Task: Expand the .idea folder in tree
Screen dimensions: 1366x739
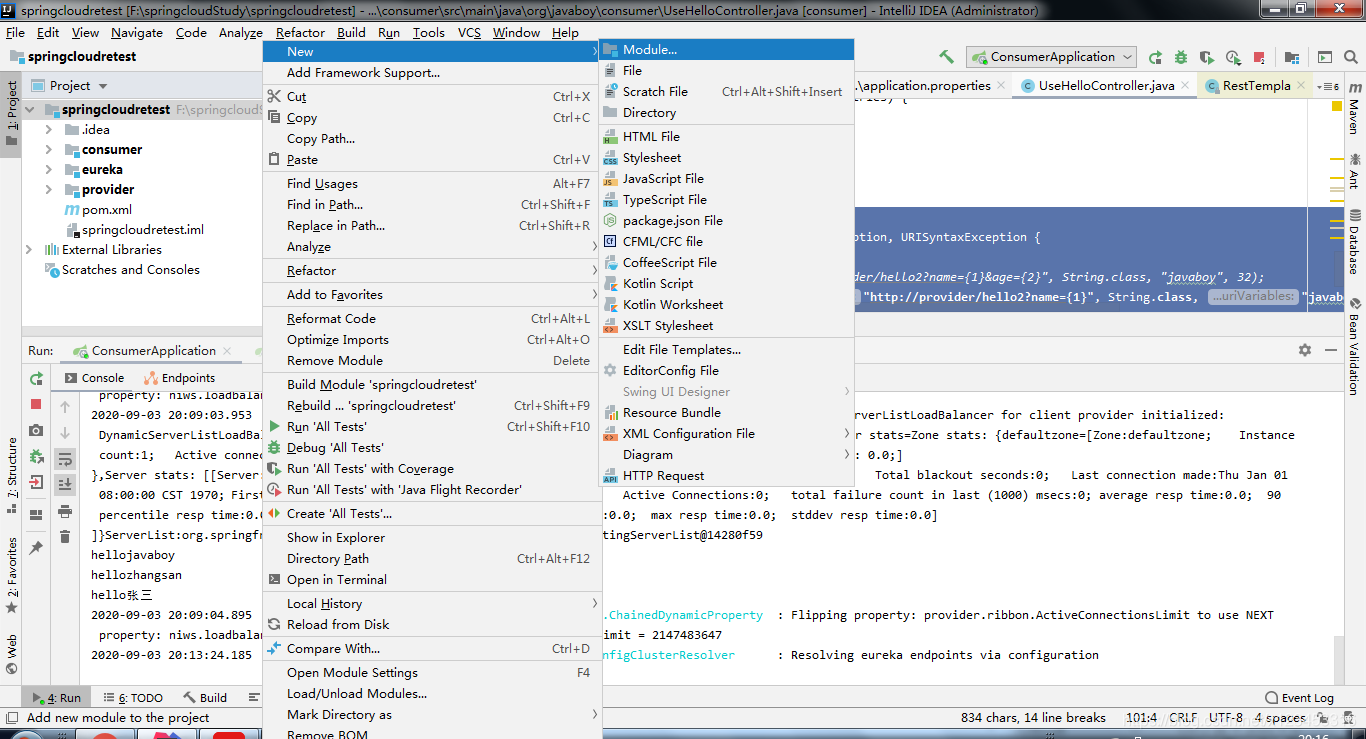Action: pyautogui.click(x=48, y=129)
